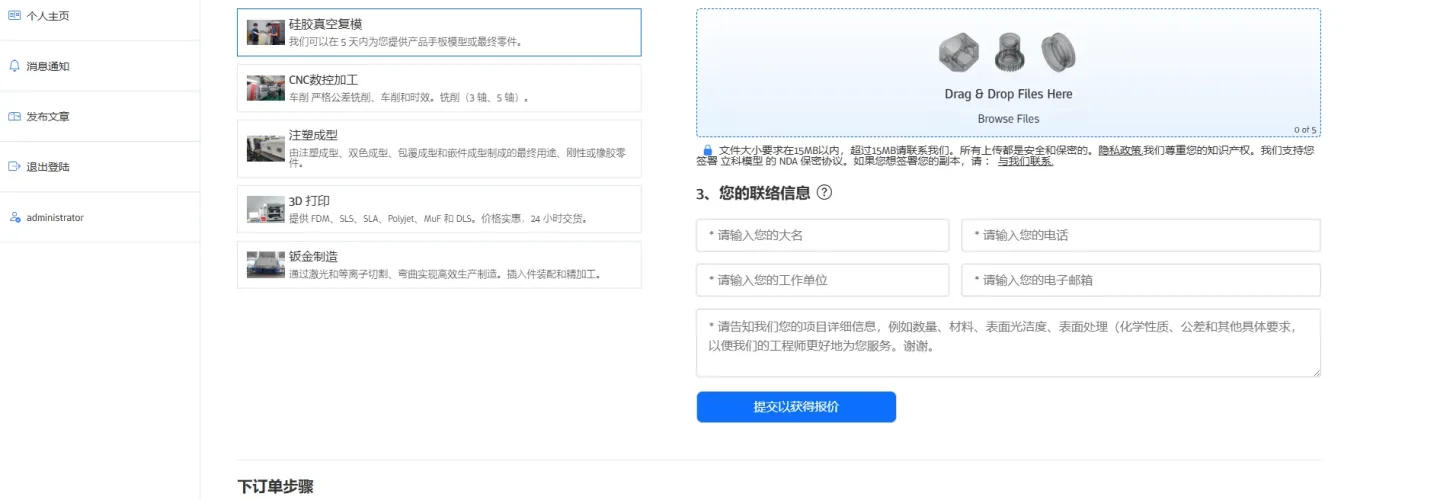
Task: Click the project details textarea
Action: (1009, 343)
